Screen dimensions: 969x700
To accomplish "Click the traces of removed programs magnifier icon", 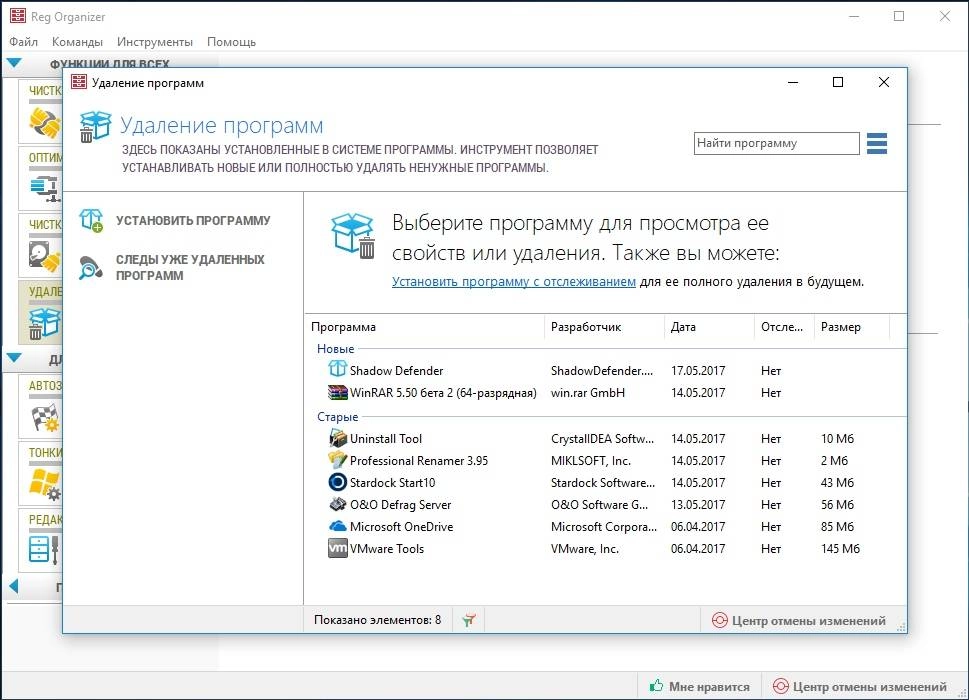I will click(x=91, y=268).
